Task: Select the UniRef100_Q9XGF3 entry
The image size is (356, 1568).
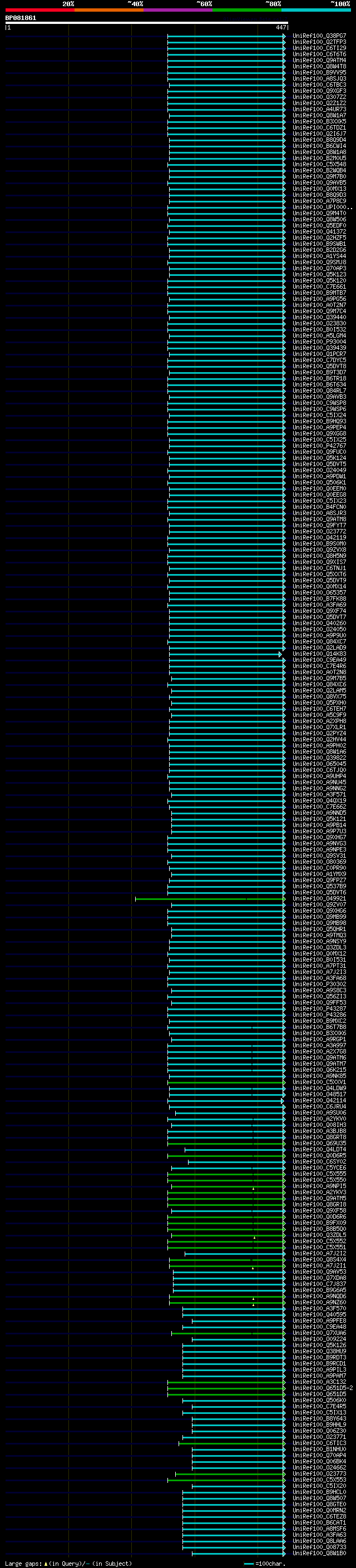Action: [319, 91]
